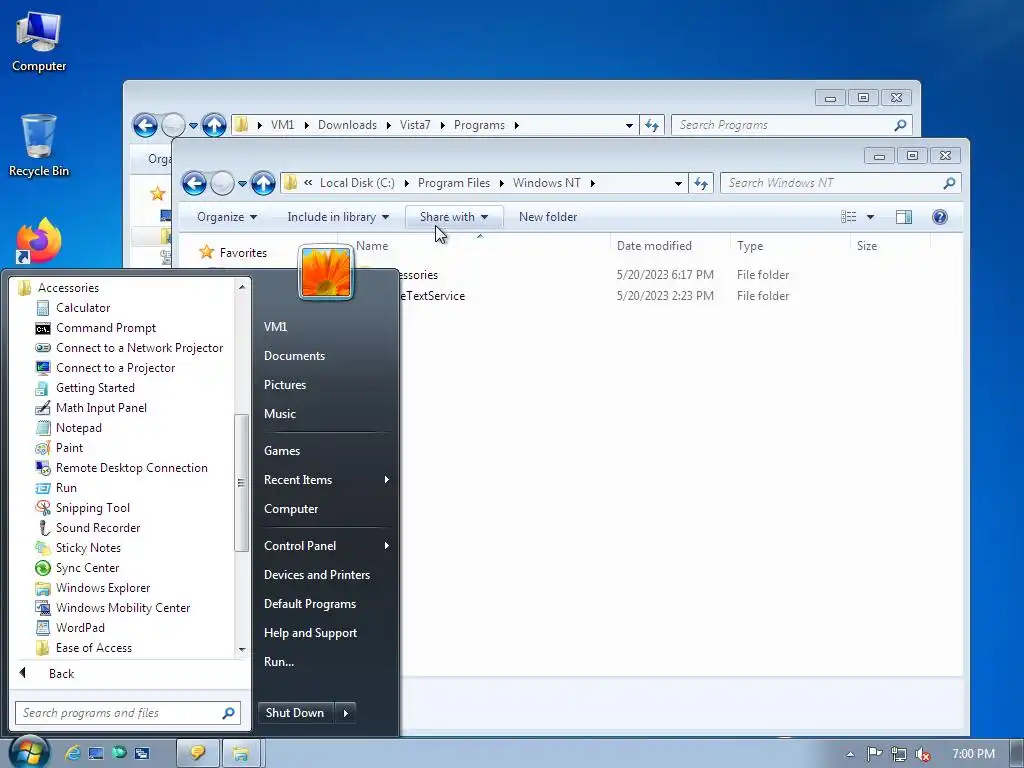The image size is (1024, 768).
Task: Open the Computer desktop icon
Action: (x=39, y=41)
